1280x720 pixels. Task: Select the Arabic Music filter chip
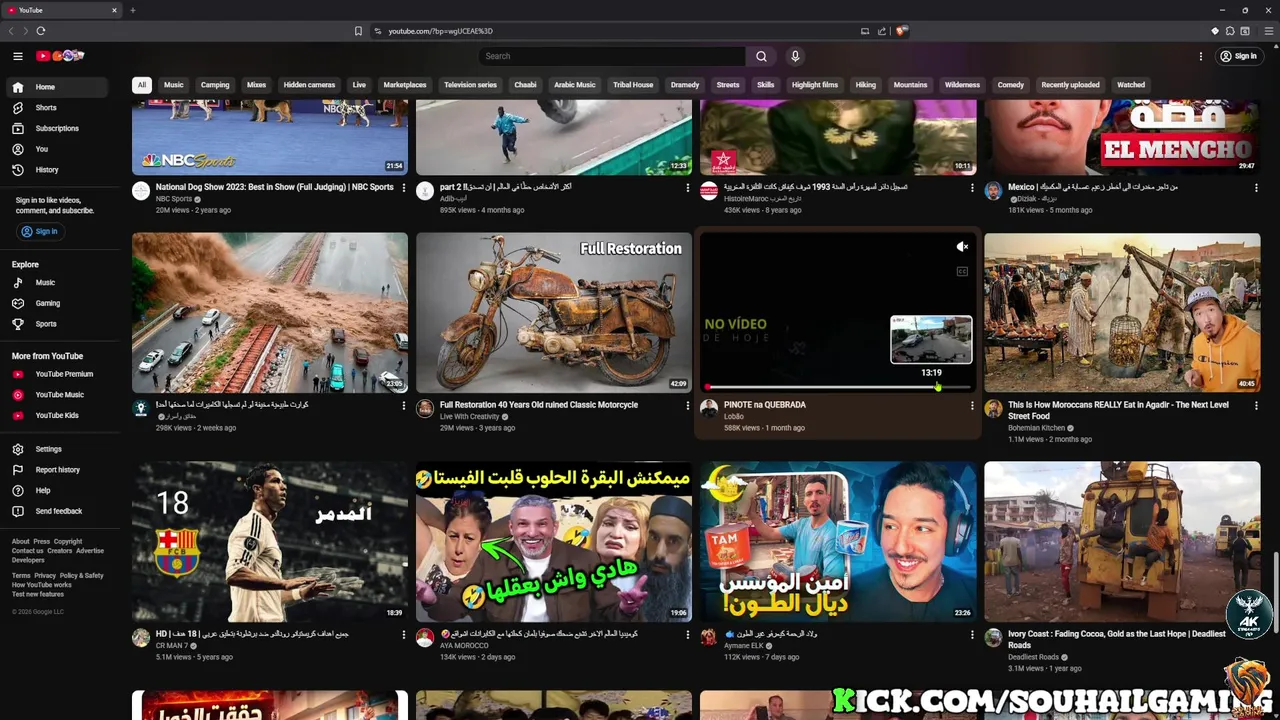[575, 85]
